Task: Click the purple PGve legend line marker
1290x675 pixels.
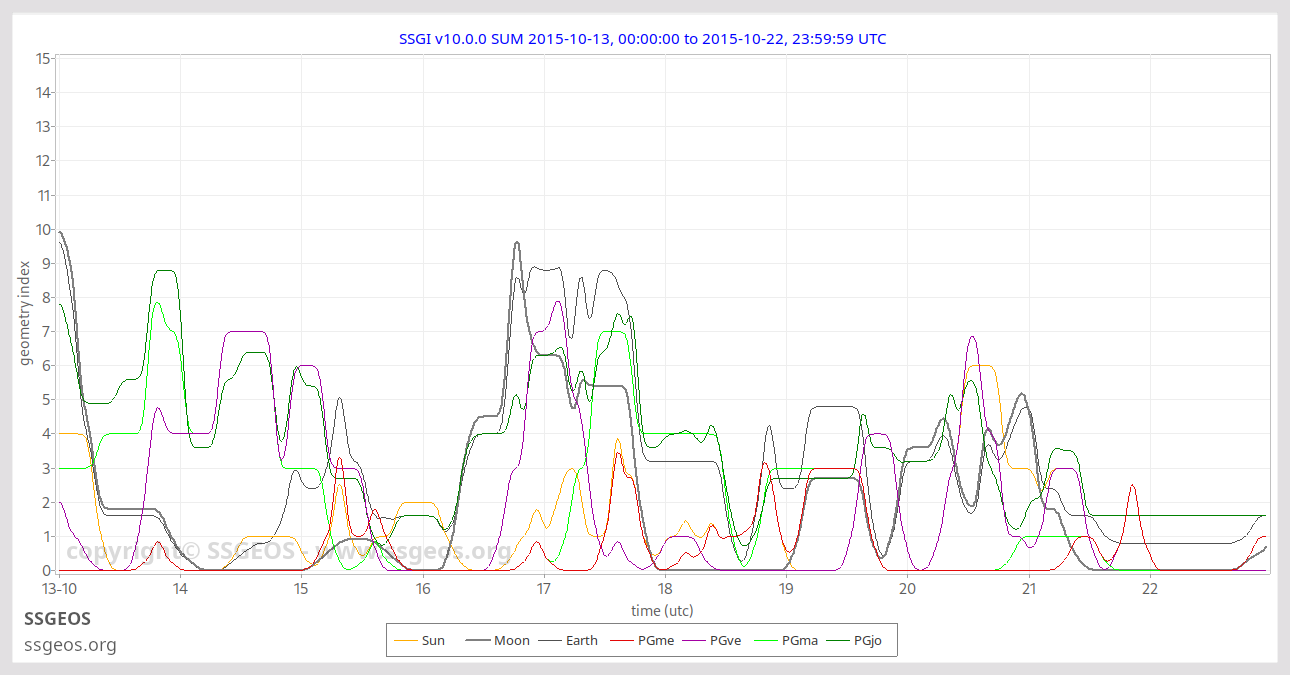Action: pyautogui.click(x=694, y=640)
